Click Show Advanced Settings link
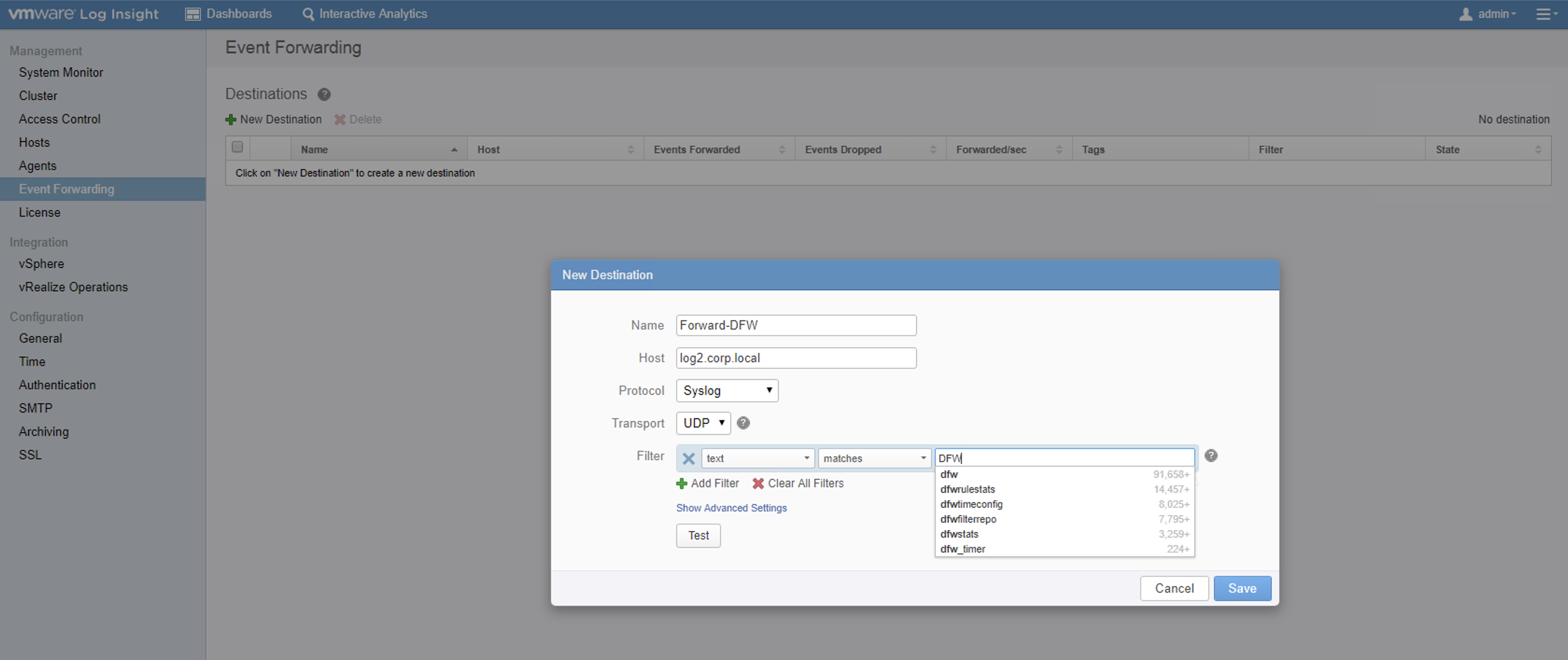Screen dimensions: 1568x660 click(731, 508)
